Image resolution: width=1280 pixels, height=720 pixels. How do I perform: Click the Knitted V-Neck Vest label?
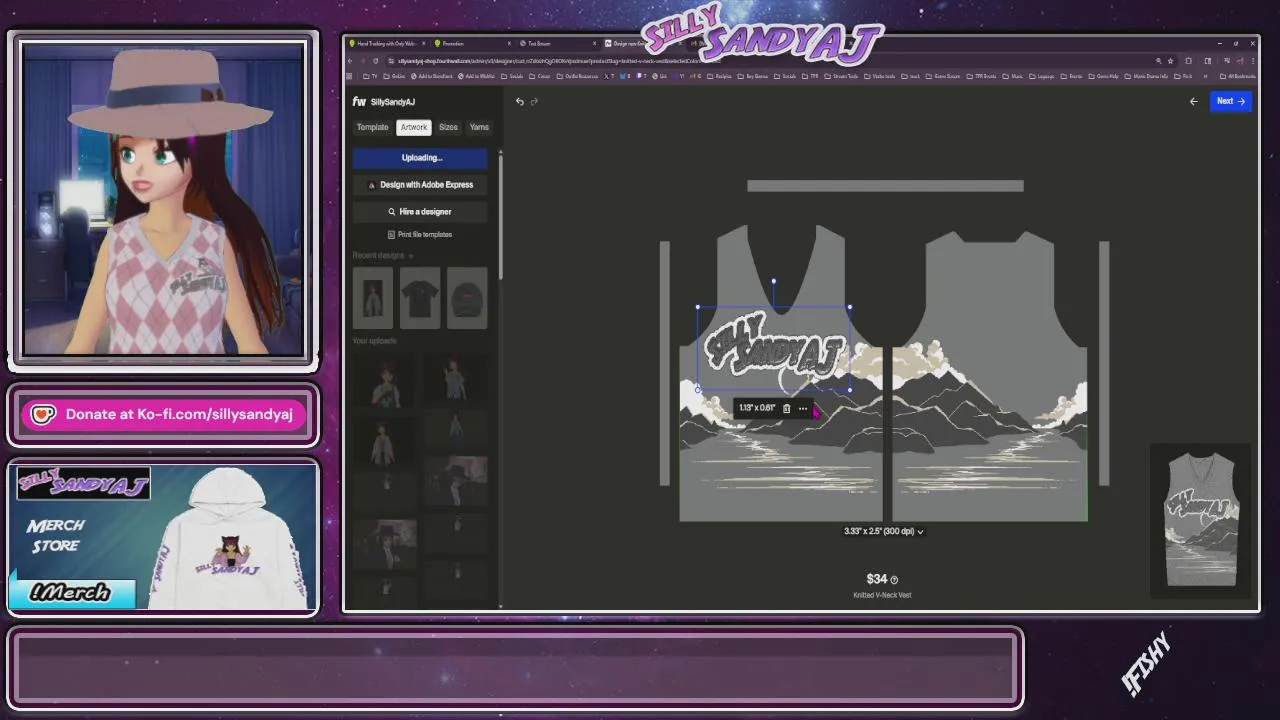point(882,595)
